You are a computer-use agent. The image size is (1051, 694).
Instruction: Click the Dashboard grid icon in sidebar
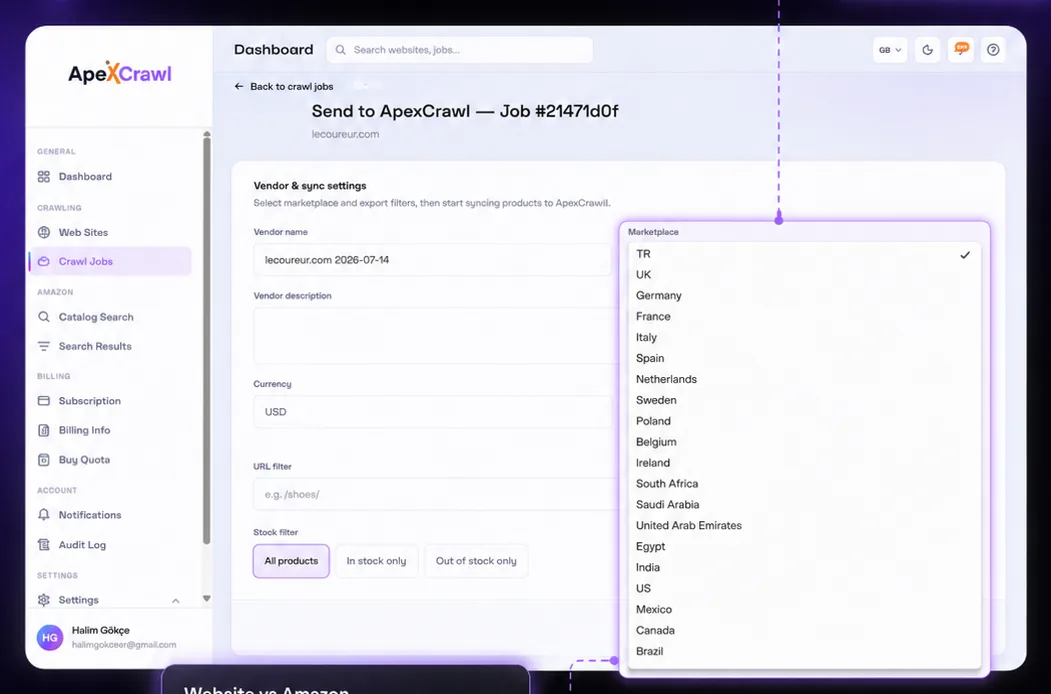point(44,176)
